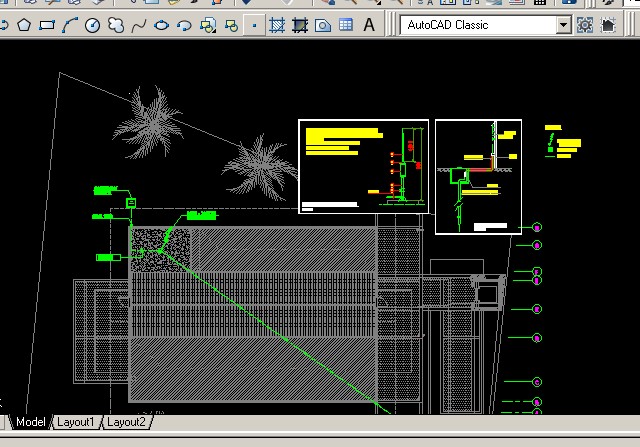Viewport: 640px width, 447px height.
Task: Open the Make Block tool
Action: tap(231, 25)
